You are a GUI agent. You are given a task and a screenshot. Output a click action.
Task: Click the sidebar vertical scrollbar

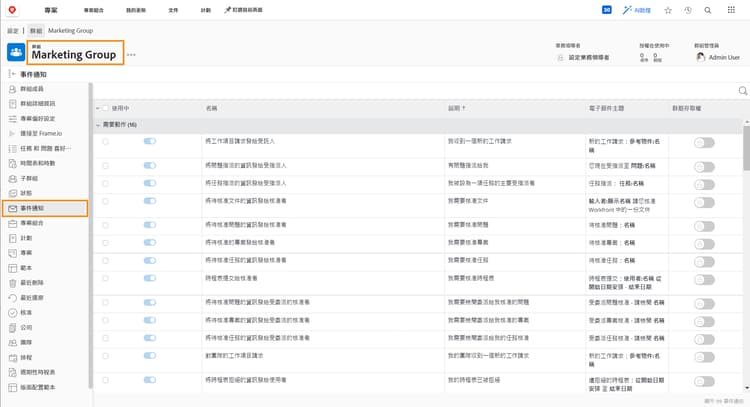[90, 234]
